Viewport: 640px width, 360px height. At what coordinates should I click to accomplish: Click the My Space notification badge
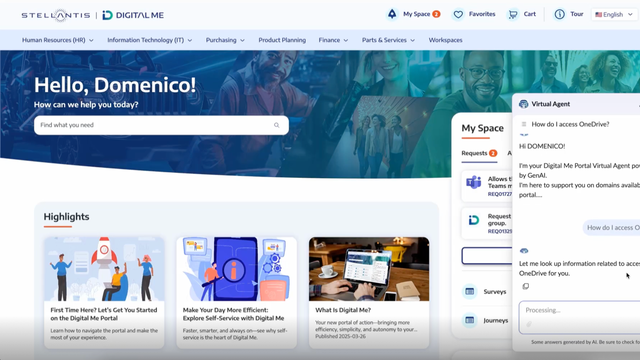[436, 14]
